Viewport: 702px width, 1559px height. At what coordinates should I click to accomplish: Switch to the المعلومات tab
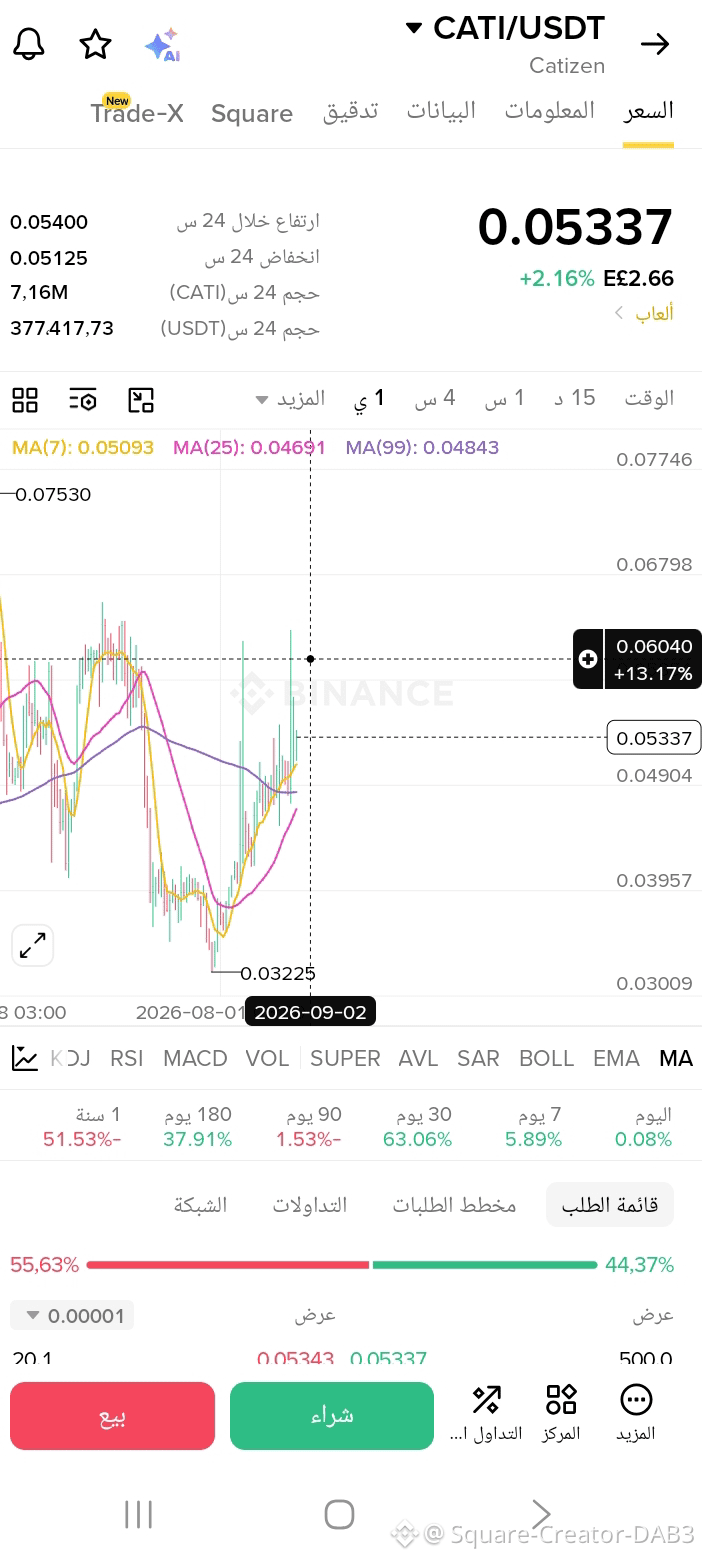tap(549, 111)
